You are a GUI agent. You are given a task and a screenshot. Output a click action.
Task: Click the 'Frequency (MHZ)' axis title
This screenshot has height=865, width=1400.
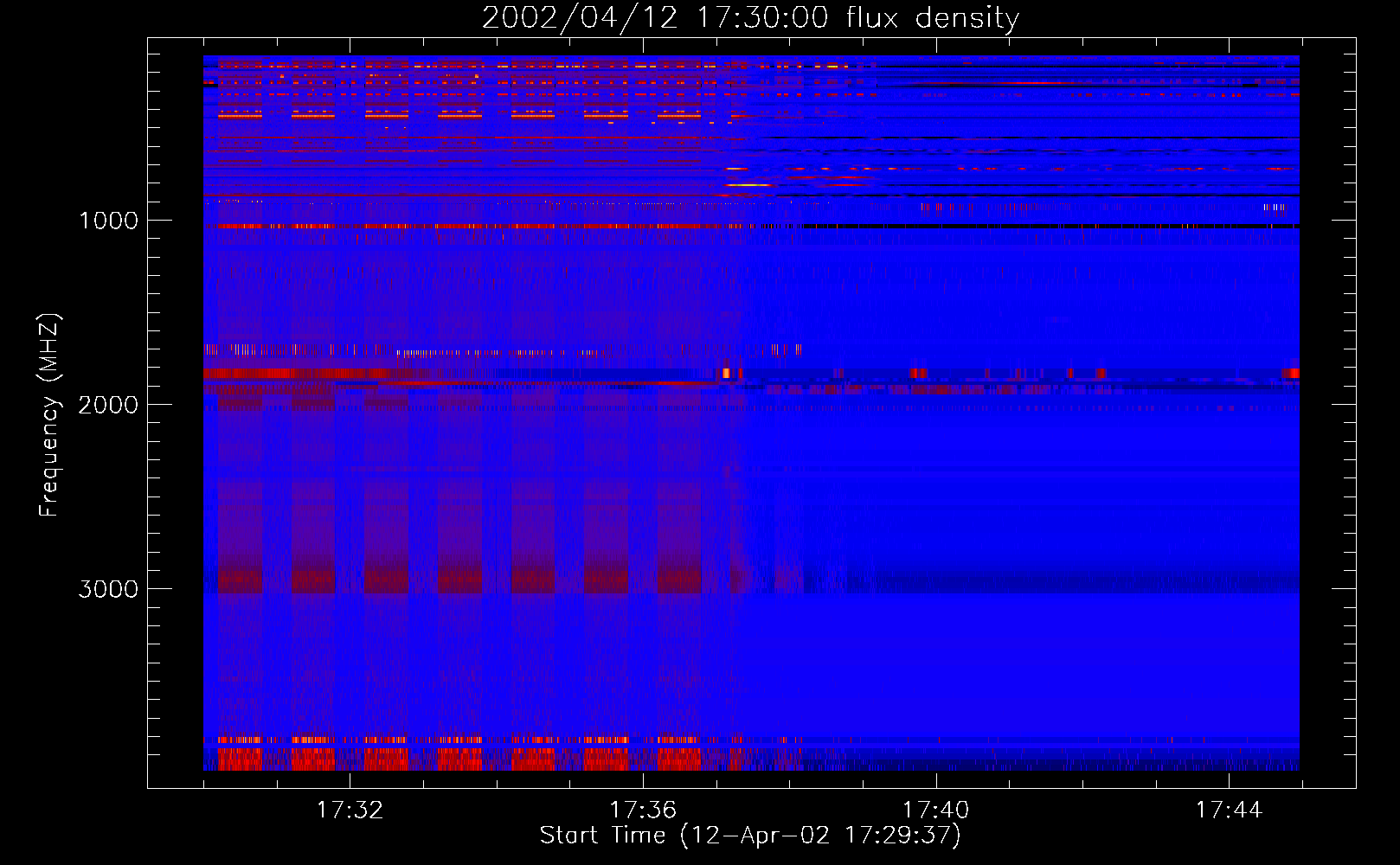[x=49, y=414]
